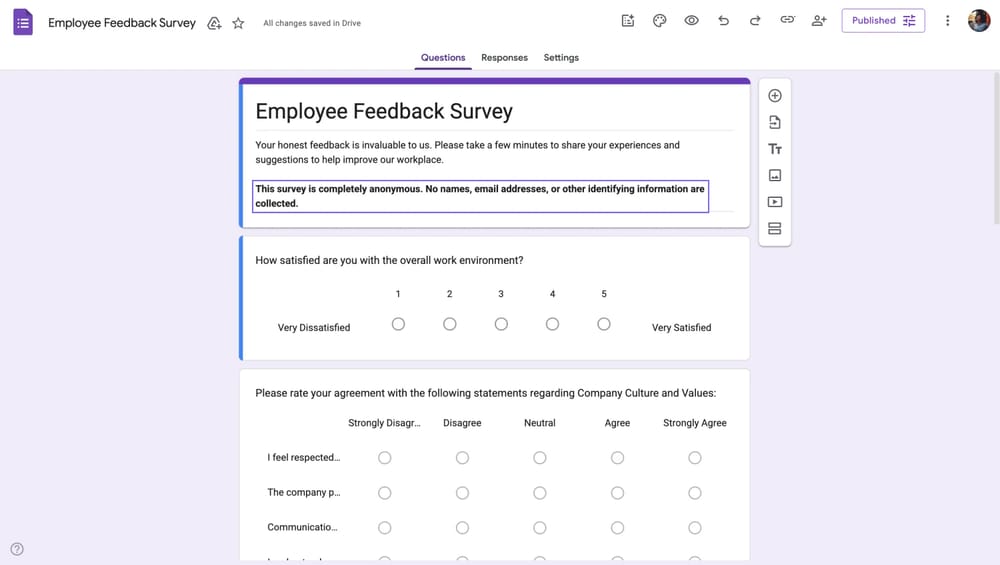Copy responder link via link icon
The image size is (1000, 565).
point(787,21)
